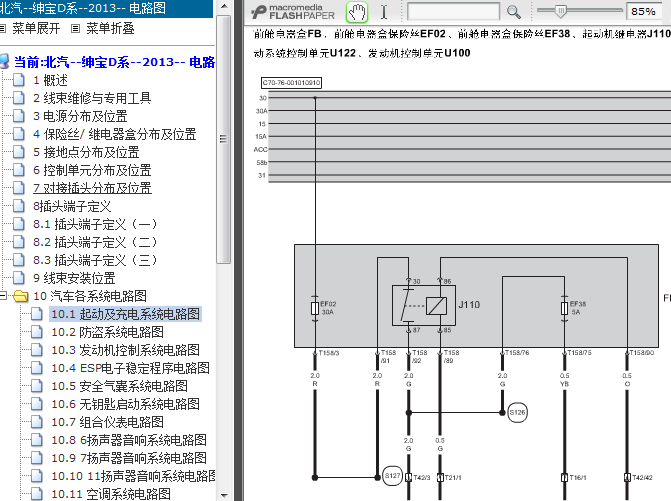Click the T16/1 connector label

pos(578,477)
